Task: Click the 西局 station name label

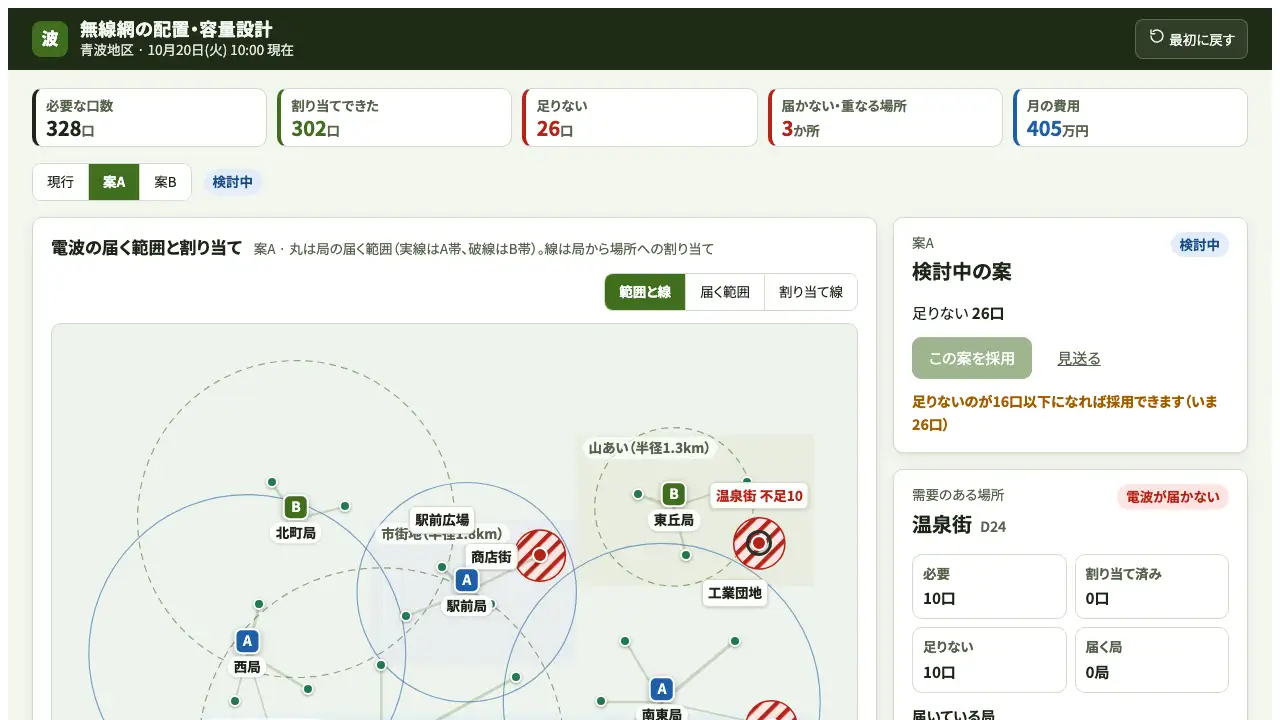Action: point(247,667)
